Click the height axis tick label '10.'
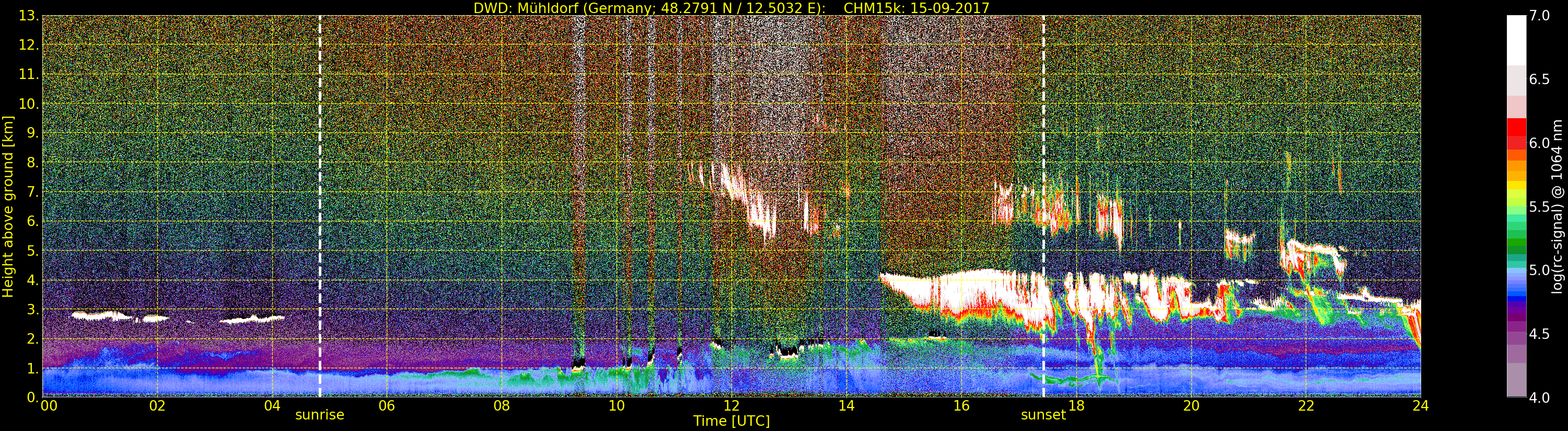Screen dimensions: 1568x431 tap(29, 104)
